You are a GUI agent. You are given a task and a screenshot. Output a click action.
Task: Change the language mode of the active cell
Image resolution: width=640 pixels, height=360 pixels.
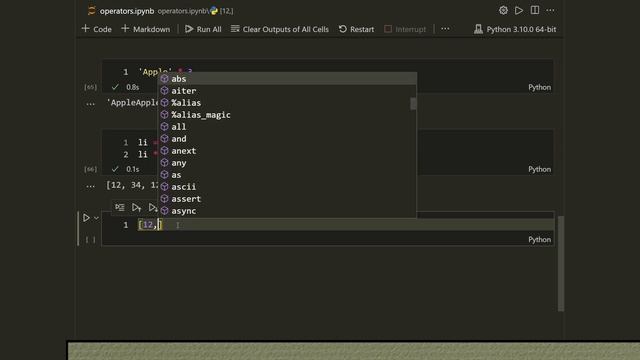click(x=539, y=240)
